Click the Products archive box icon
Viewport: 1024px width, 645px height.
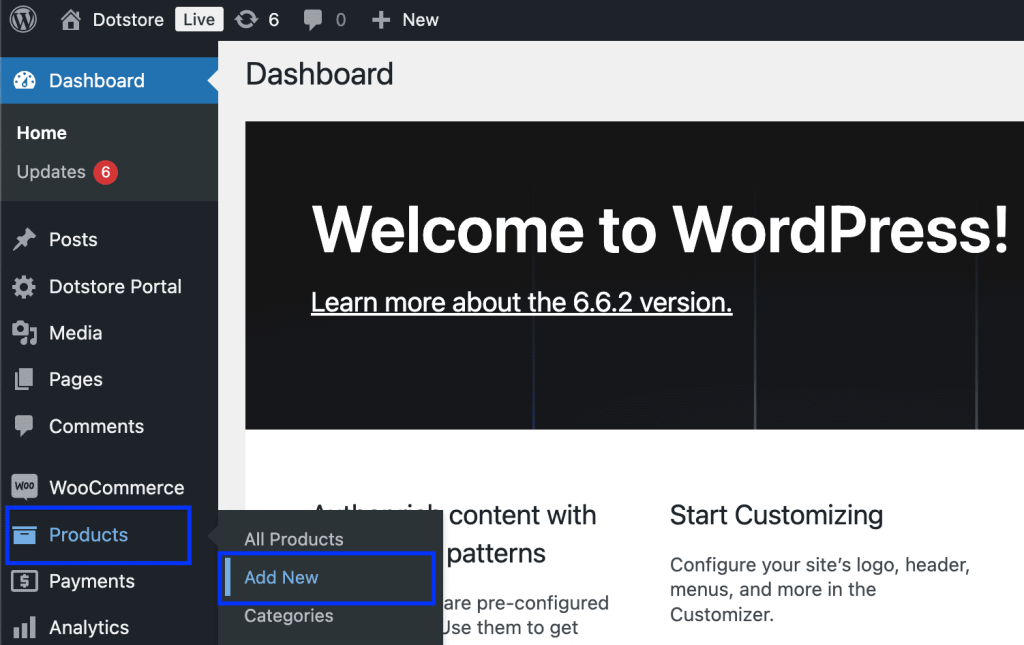point(24,535)
